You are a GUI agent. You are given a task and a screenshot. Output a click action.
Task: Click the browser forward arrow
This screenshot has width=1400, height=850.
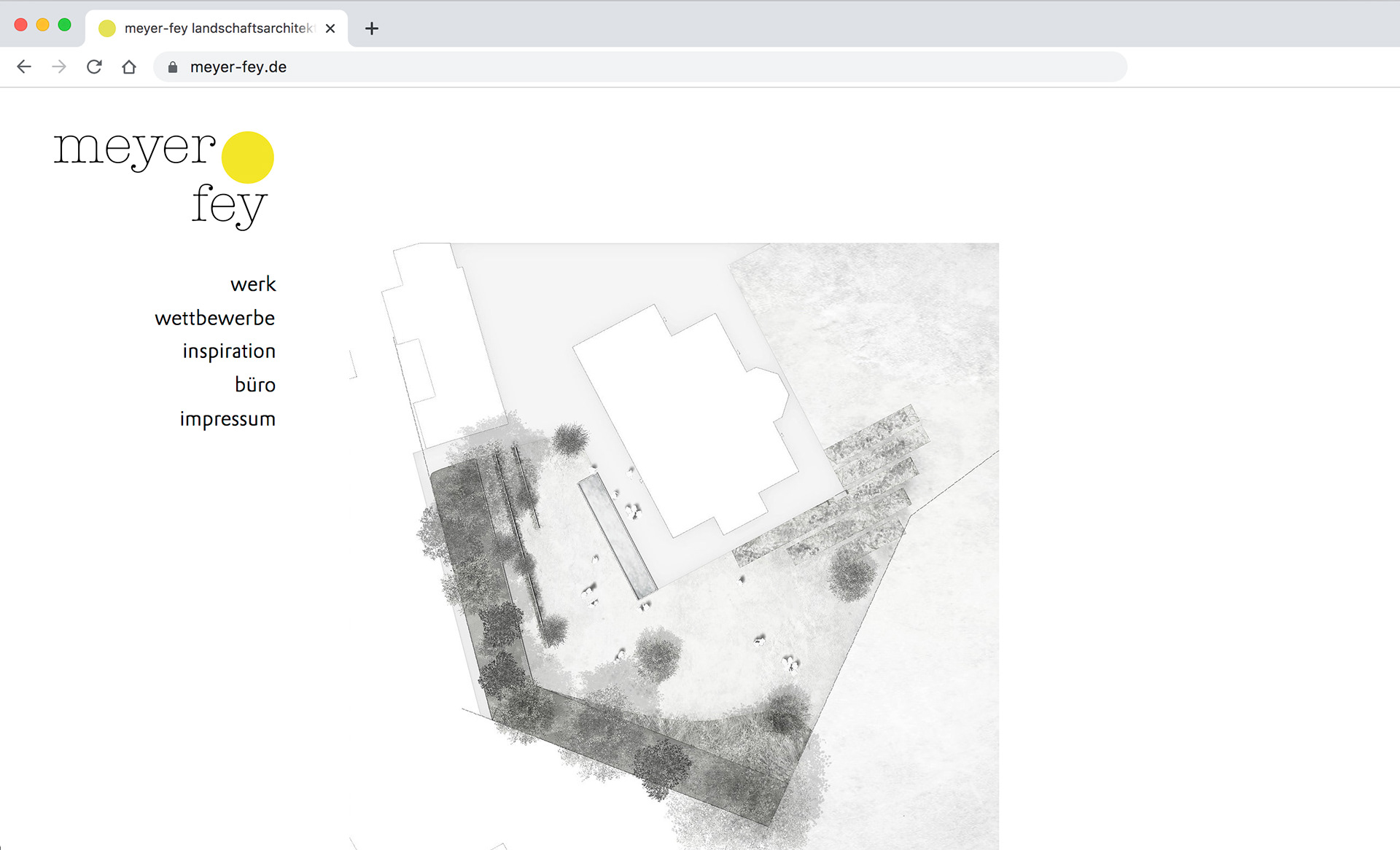[59, 67]
